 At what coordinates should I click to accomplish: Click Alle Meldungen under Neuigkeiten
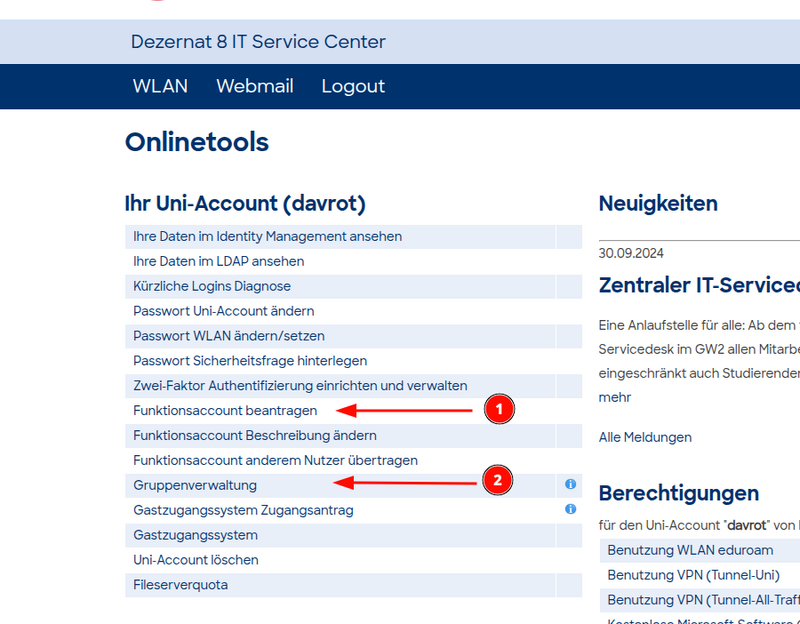[x=645, y=437]
